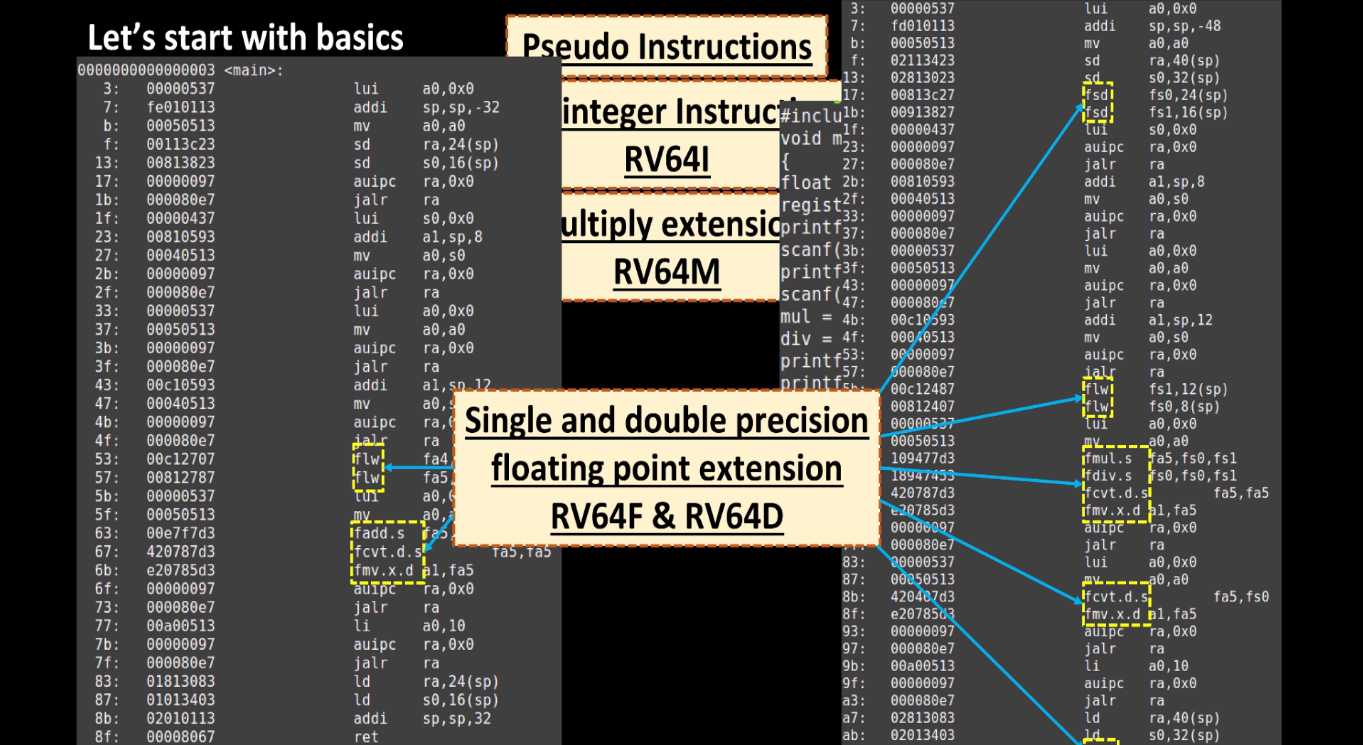The width and height of the screenshot is (1363, 745).
Task: Select the "ld ra,24(sp)" instruction row
Action: [x=300, y=682]
